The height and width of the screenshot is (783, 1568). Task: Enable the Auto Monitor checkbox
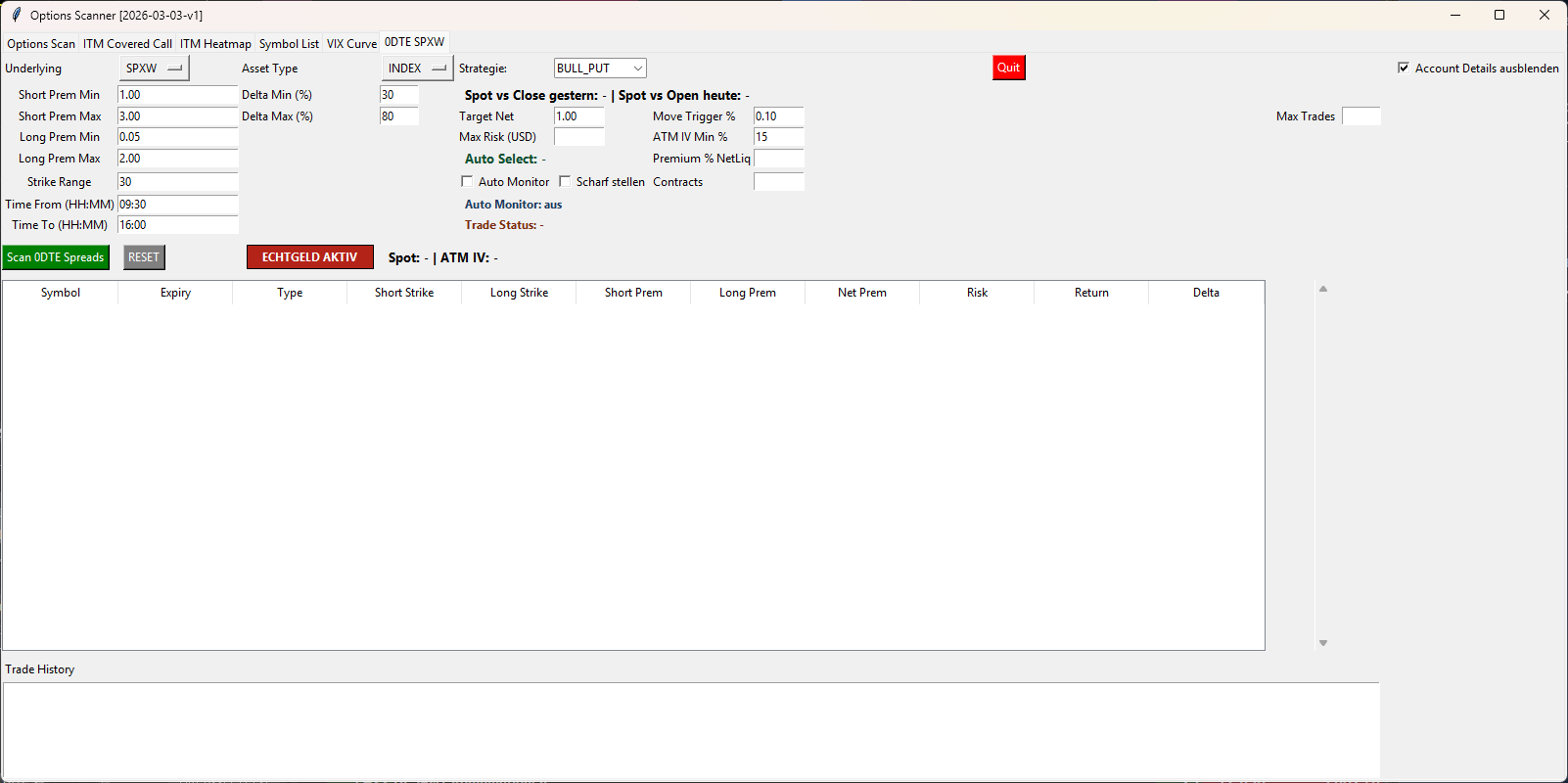[x=467, y=181]
